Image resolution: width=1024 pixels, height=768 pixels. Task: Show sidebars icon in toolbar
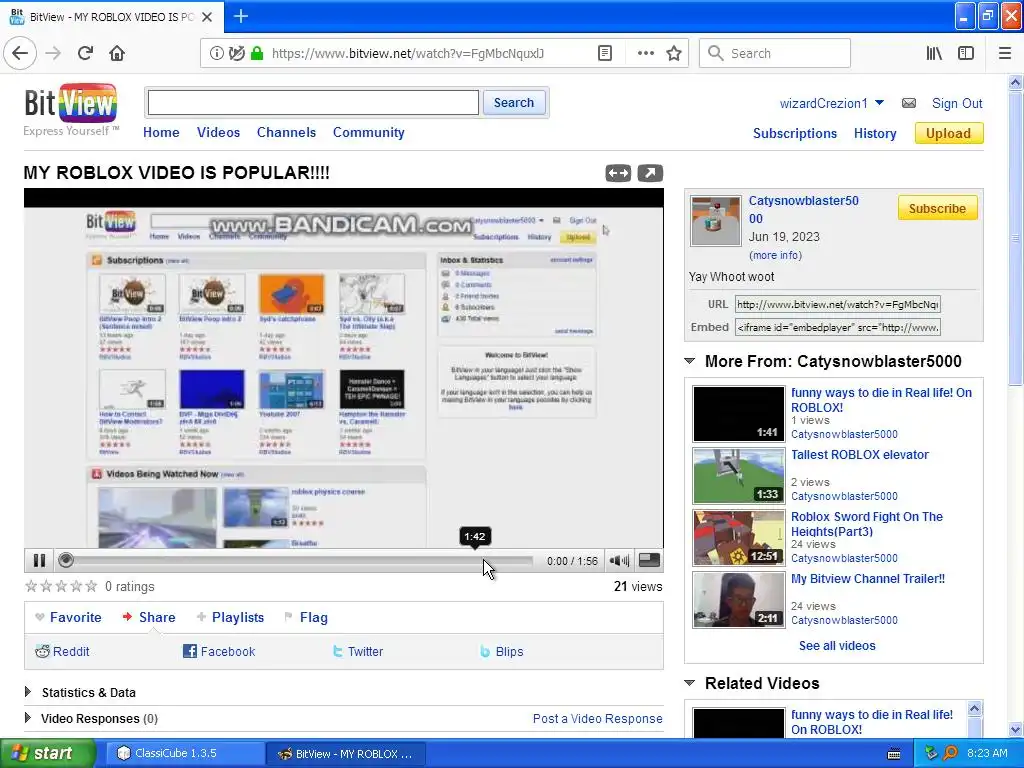(966, 53)
